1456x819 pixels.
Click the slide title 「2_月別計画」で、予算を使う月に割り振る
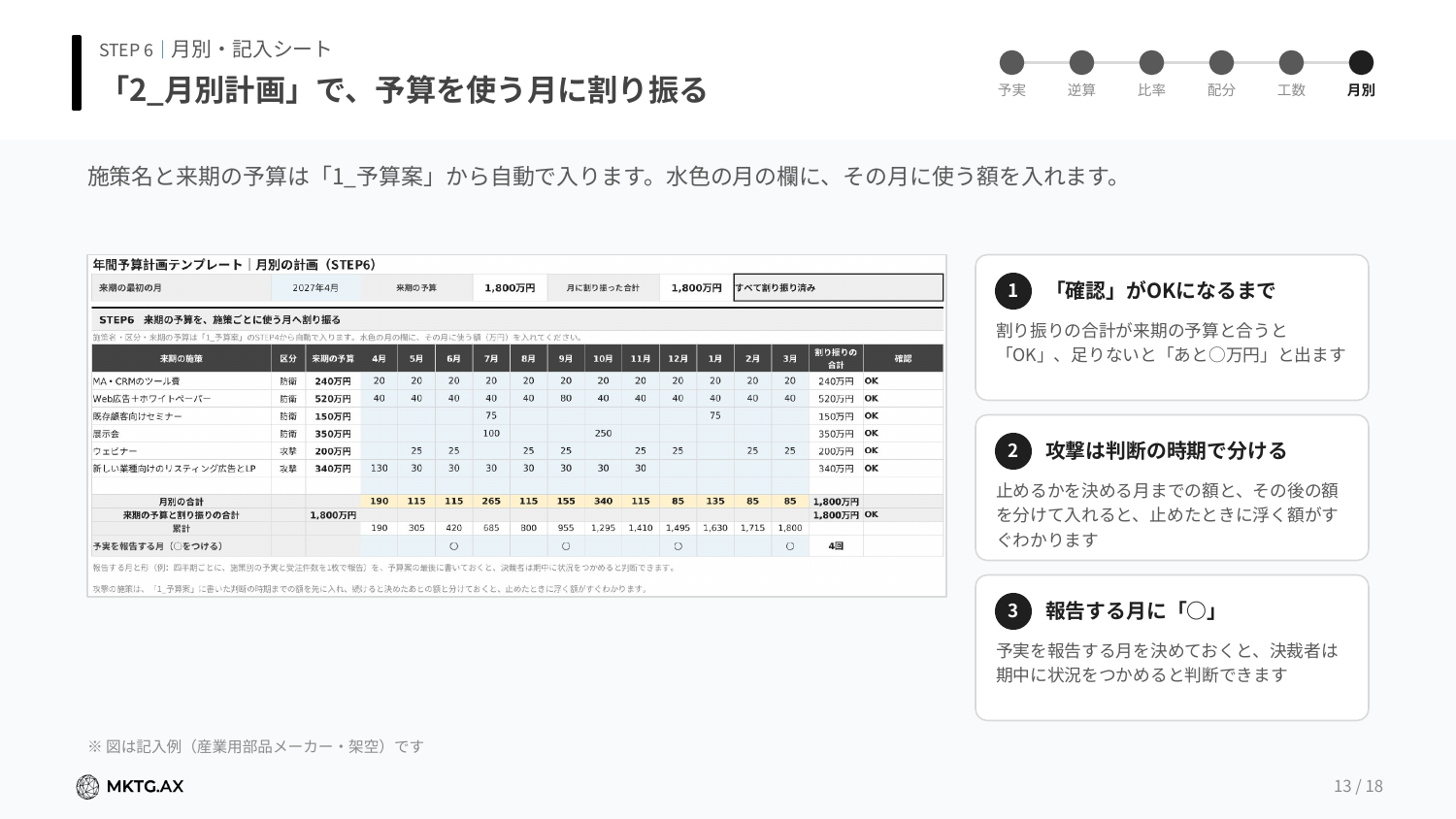point(403,90)
